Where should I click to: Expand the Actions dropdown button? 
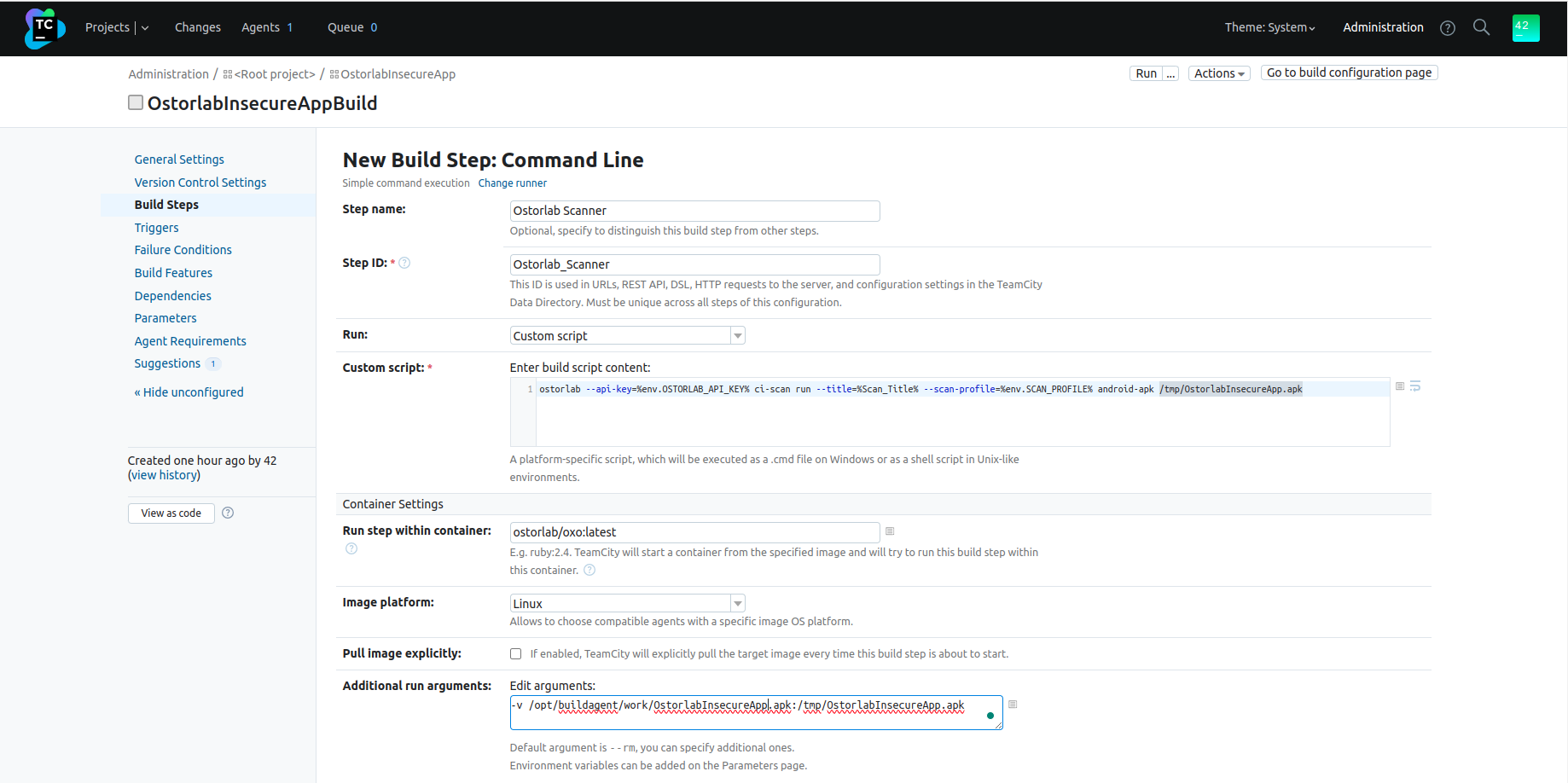click(x=1218, y=73)
